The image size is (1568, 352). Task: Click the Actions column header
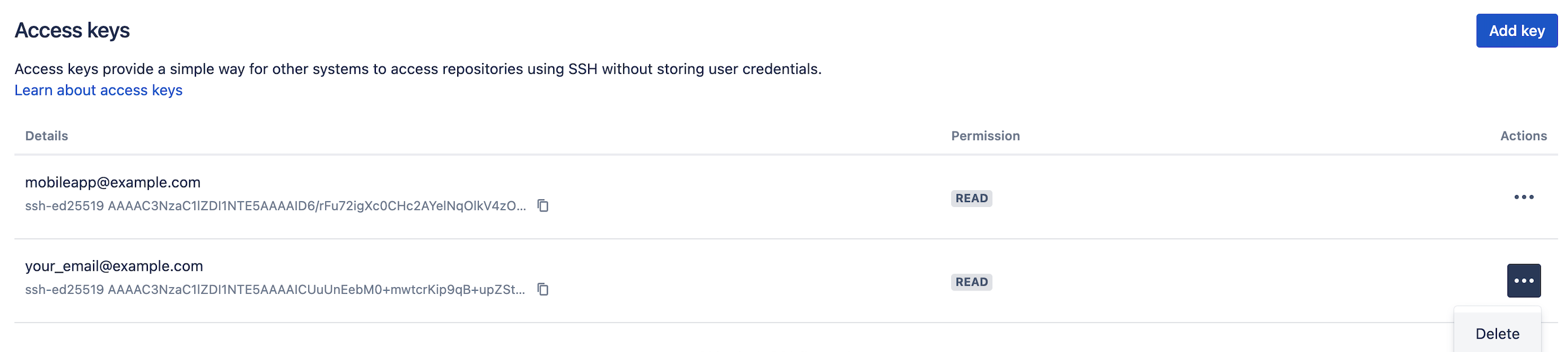pos(1523,135)
